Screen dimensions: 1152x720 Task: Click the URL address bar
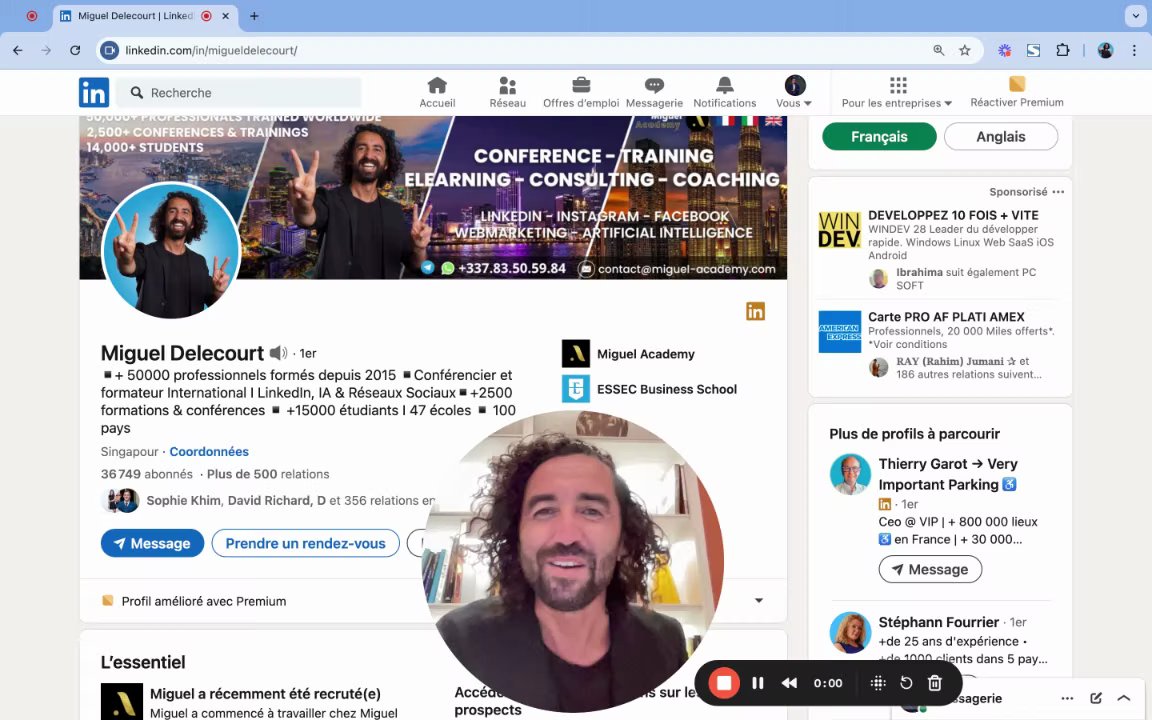coord(514,51)
